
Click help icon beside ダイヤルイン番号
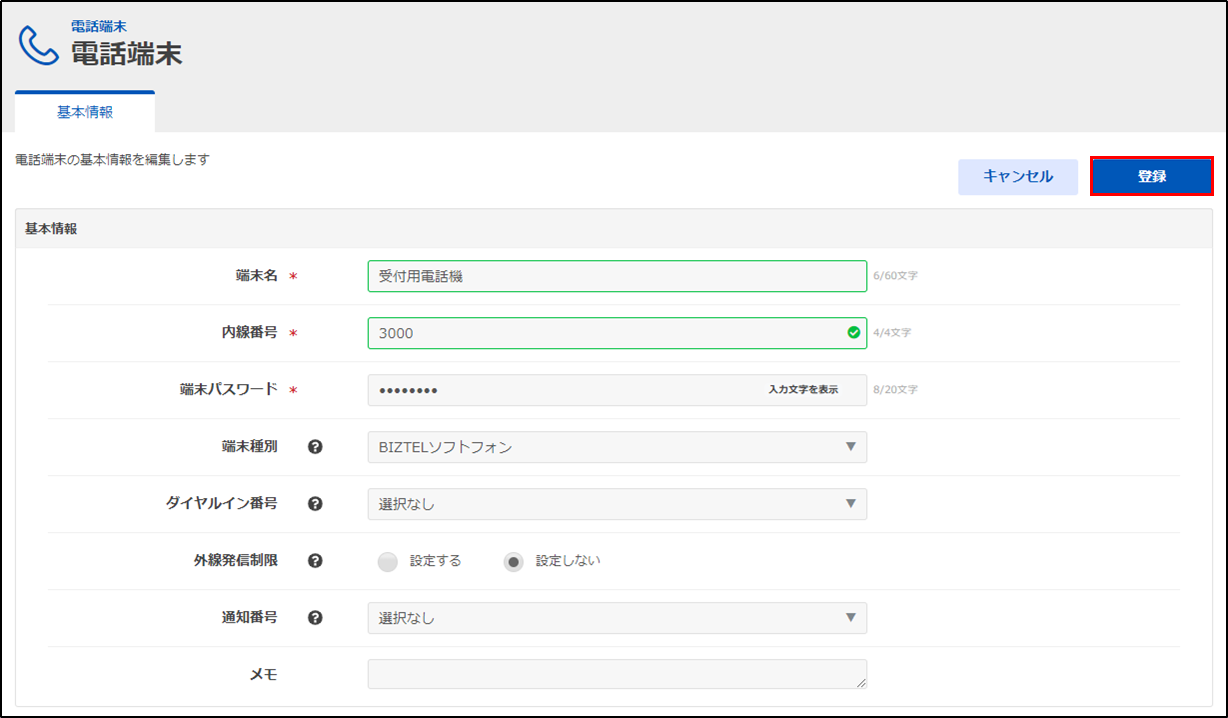pyautogui.click(x=315, y=504)
